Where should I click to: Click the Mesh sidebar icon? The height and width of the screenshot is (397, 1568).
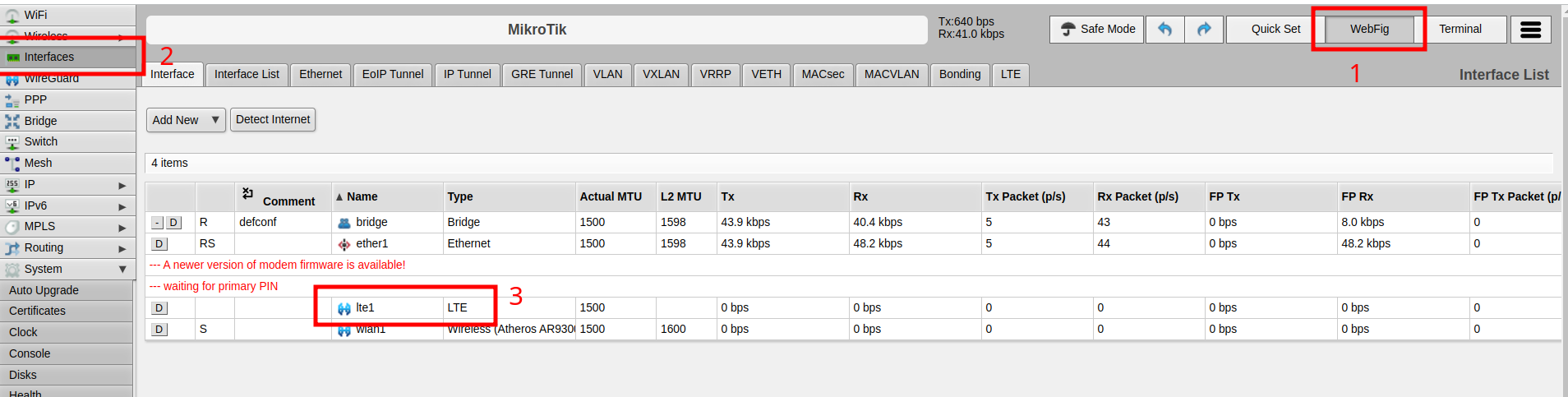(12, 164)
